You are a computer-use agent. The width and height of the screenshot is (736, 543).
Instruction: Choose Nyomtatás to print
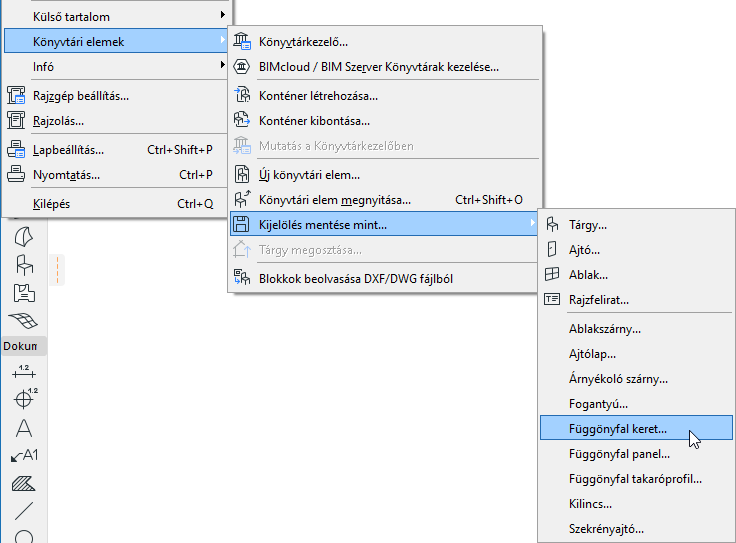[115, 175]
